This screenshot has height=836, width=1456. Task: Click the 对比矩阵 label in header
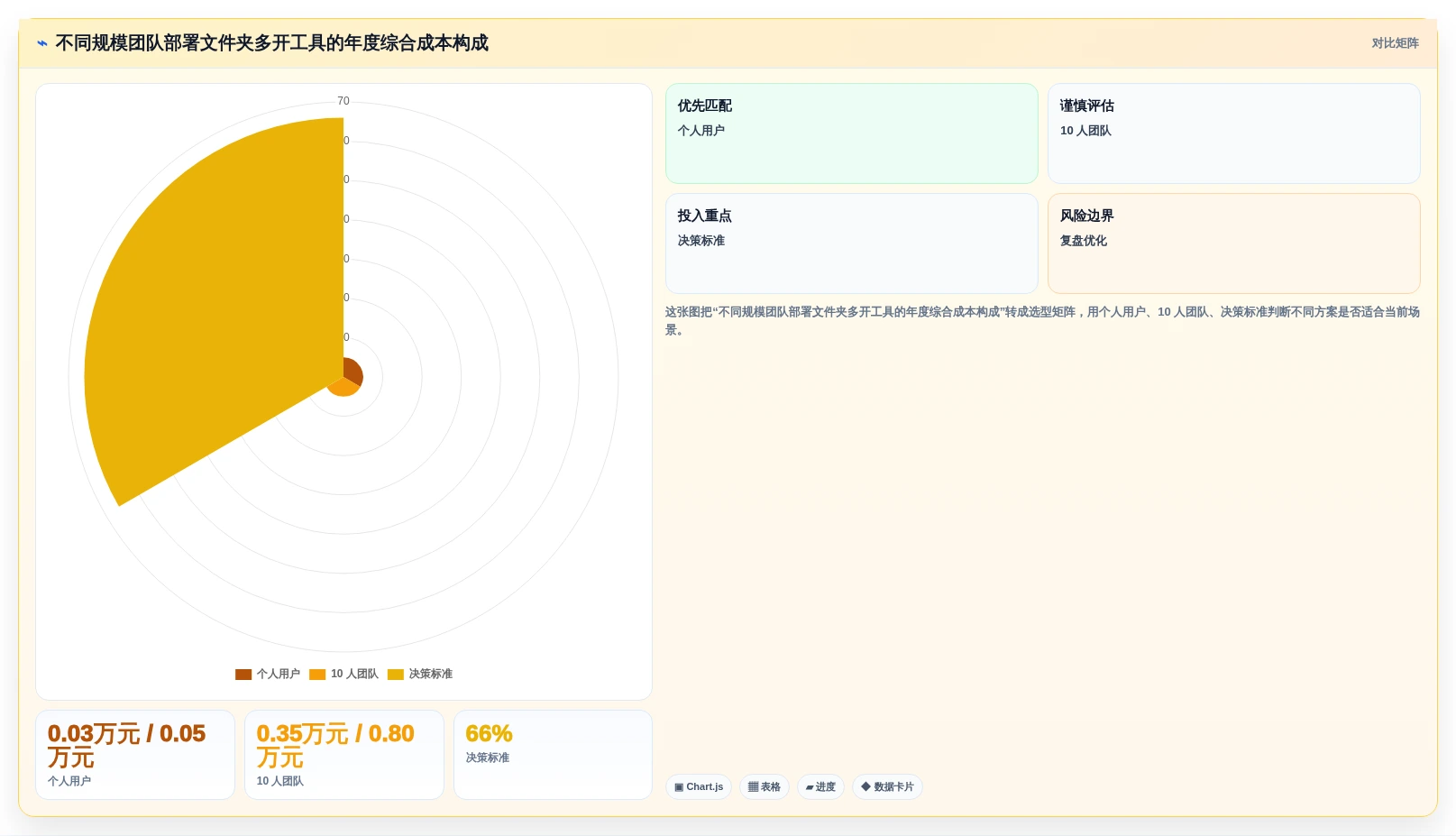click(1395, 43)
